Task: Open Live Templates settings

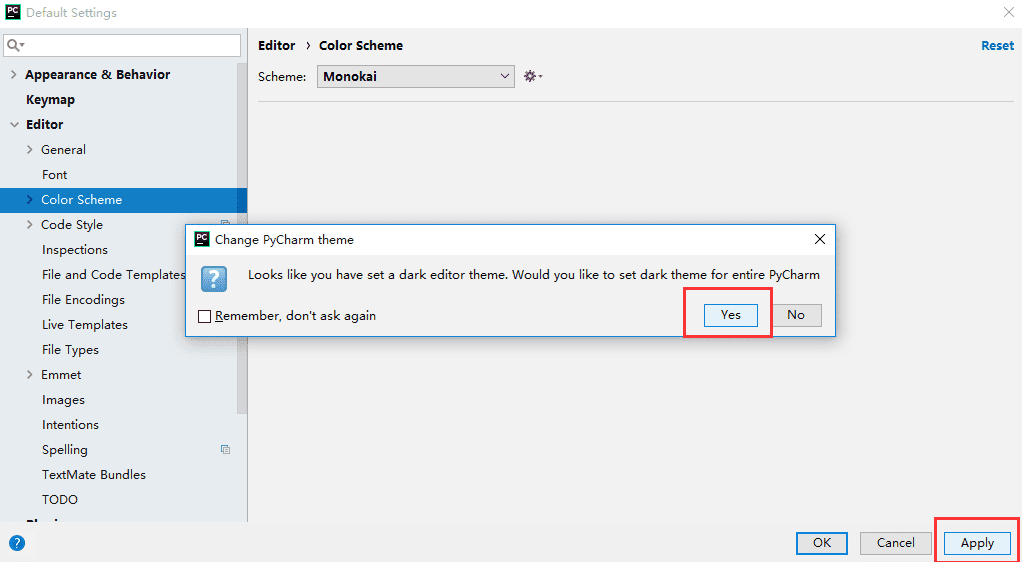Action: click(x=85, y=325)
